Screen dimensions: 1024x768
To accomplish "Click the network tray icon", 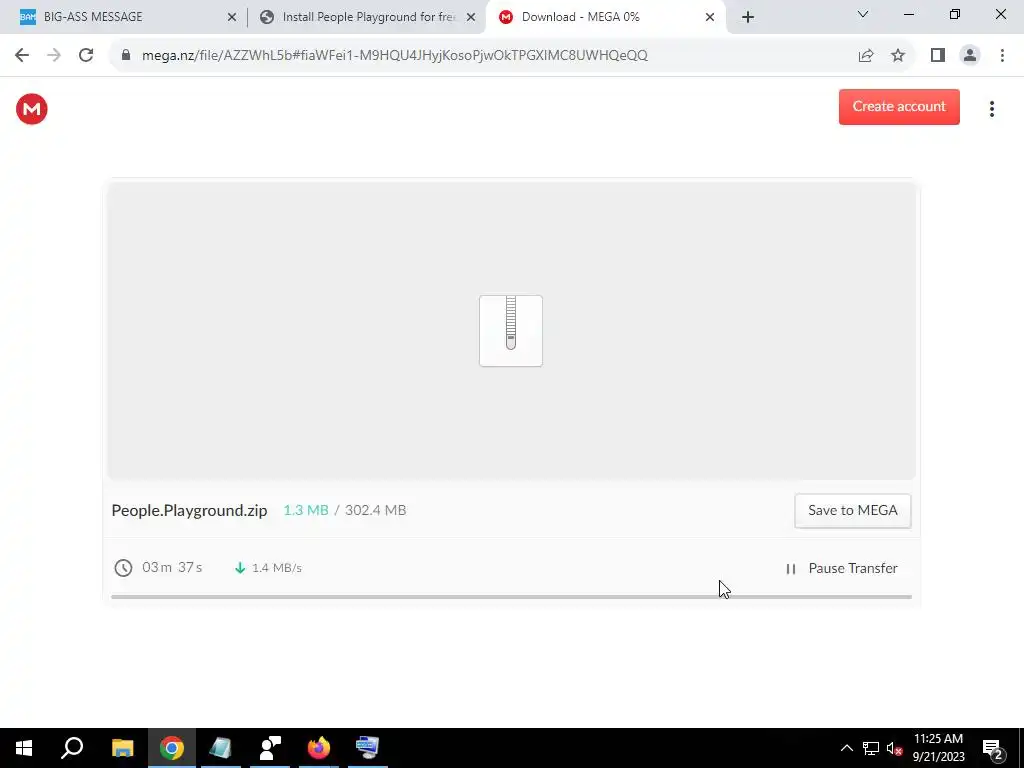I will coord(871,748).
